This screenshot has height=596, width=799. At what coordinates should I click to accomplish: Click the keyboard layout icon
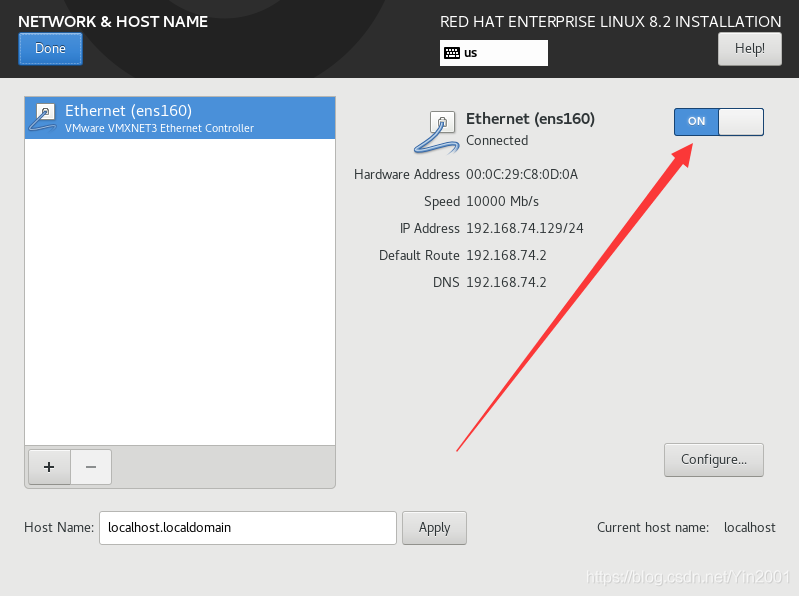pyautogui.click(x=452, y=53)
